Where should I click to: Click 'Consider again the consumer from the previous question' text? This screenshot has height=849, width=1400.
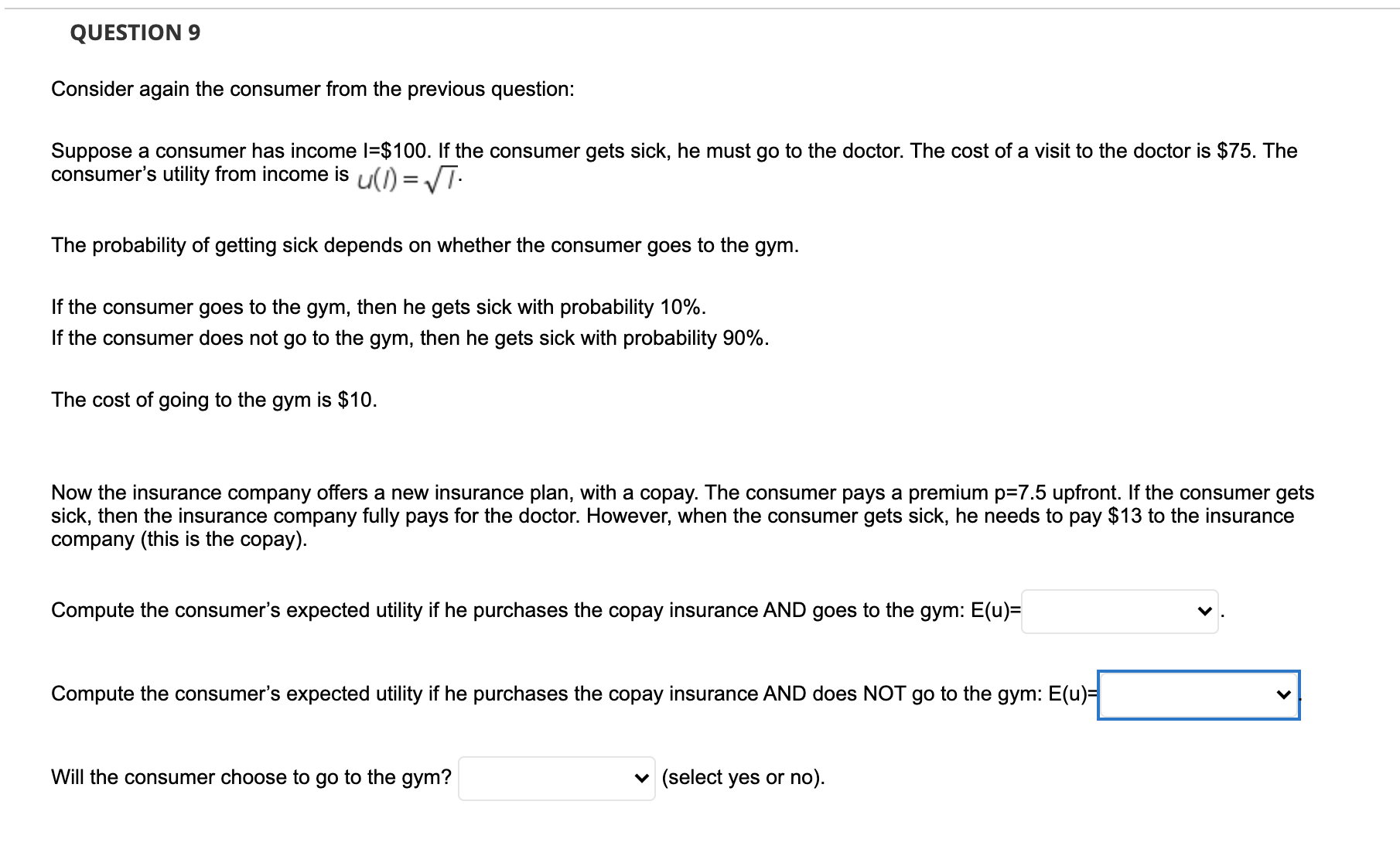(312, 90)
